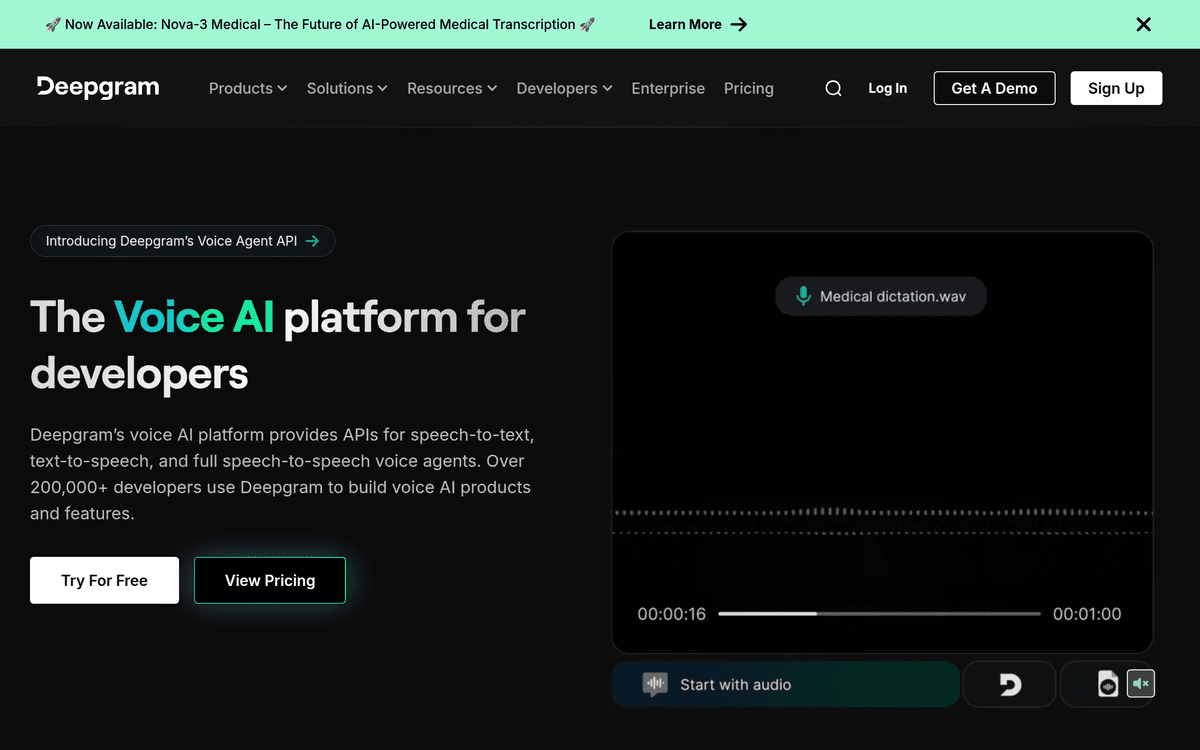The height and width of the screenshot is (750, 1200).
Task: Click the arrow in Voice Agent API badge
Action: click(313, 241)
